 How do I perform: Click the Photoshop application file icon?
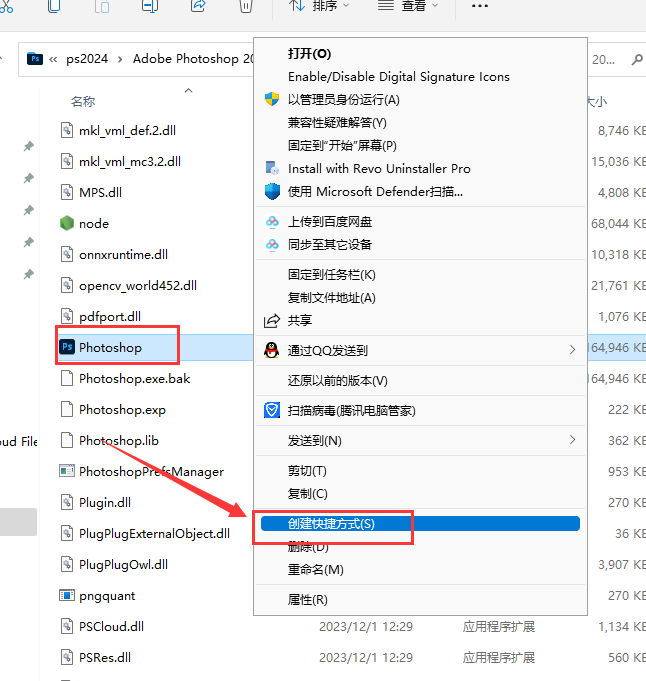67,347
